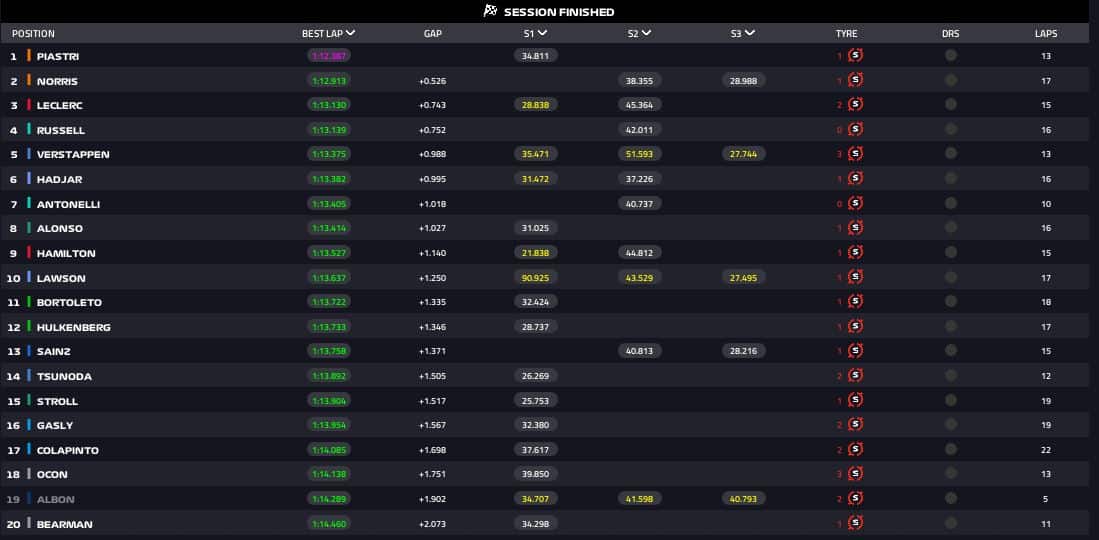Click Verstappen's S2 time 51.593
The width and height of the screenshot is (1099, 540).
(639, 154)
